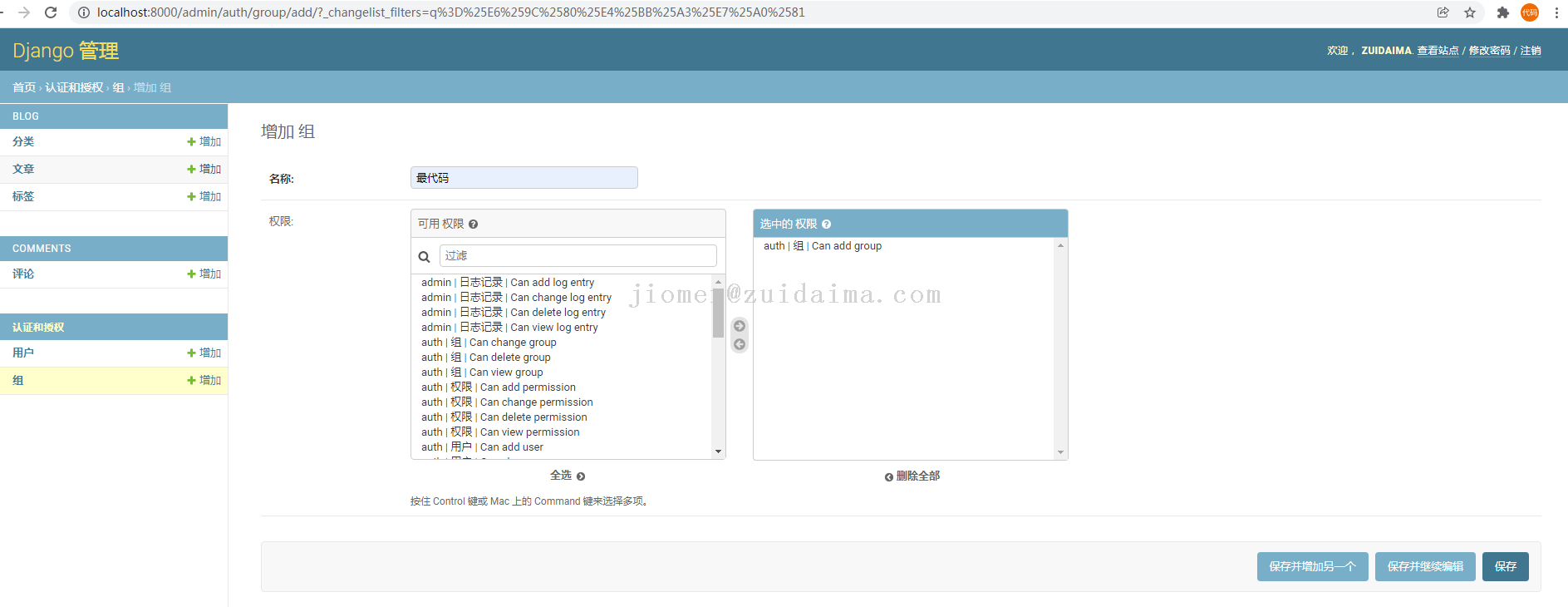Image resolution: width=1568 pixels, height=607 pixels.
Task: Add a new 组 from sidebar
Action: tap(204, 381)
